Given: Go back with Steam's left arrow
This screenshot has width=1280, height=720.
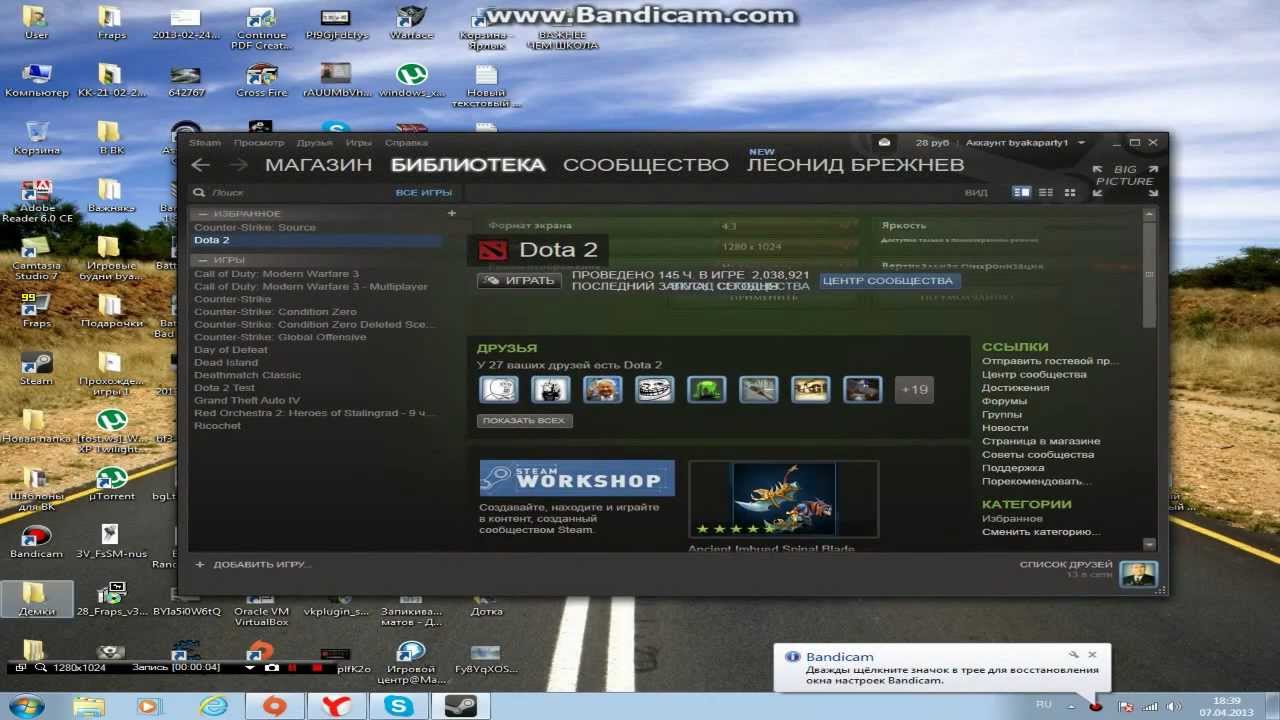Looking at the screenshot, I should point(201,165).
